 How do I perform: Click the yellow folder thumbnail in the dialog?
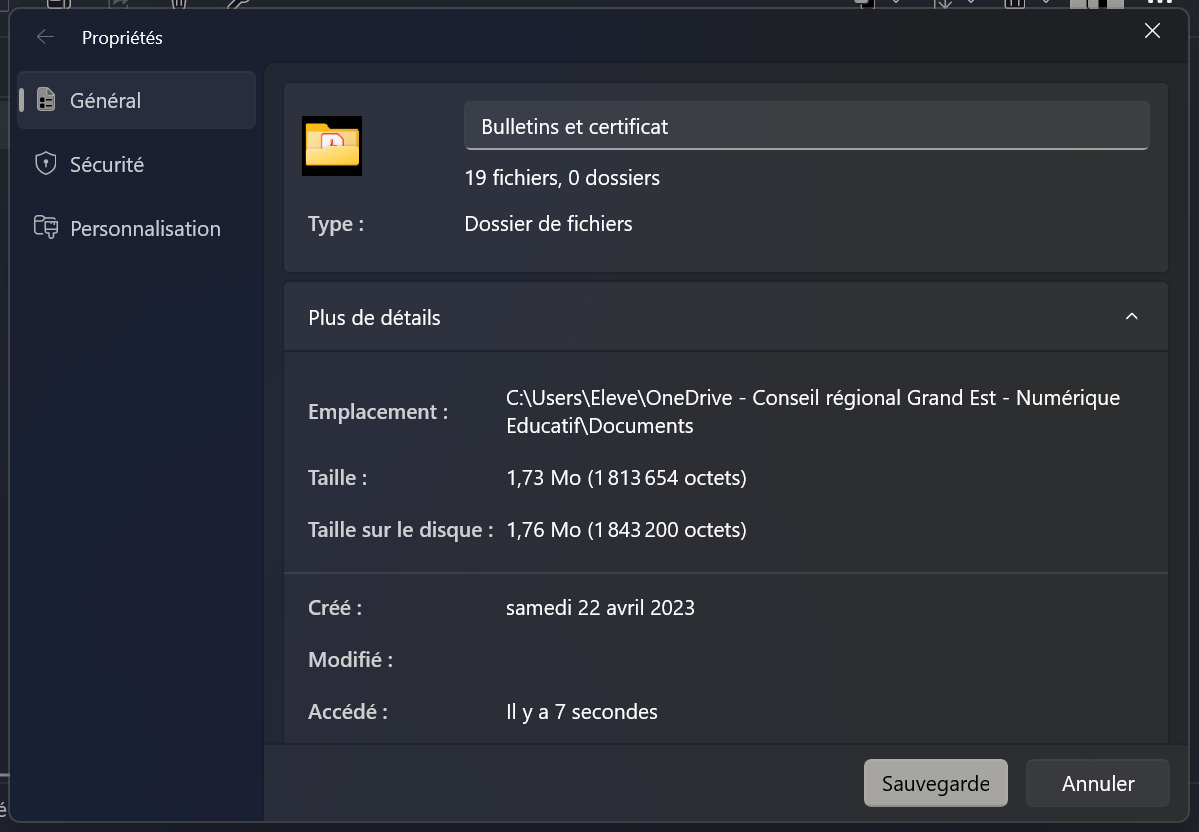[x=331, y=145]
